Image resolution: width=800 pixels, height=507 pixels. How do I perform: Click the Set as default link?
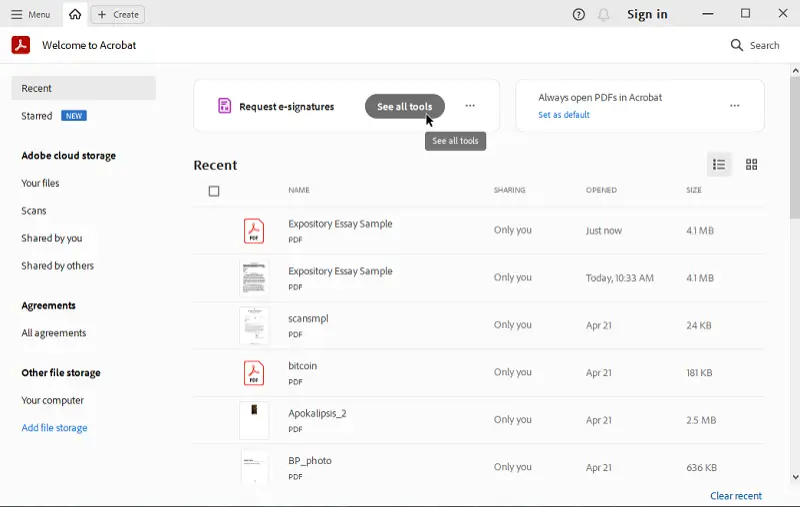coord(564,115)
